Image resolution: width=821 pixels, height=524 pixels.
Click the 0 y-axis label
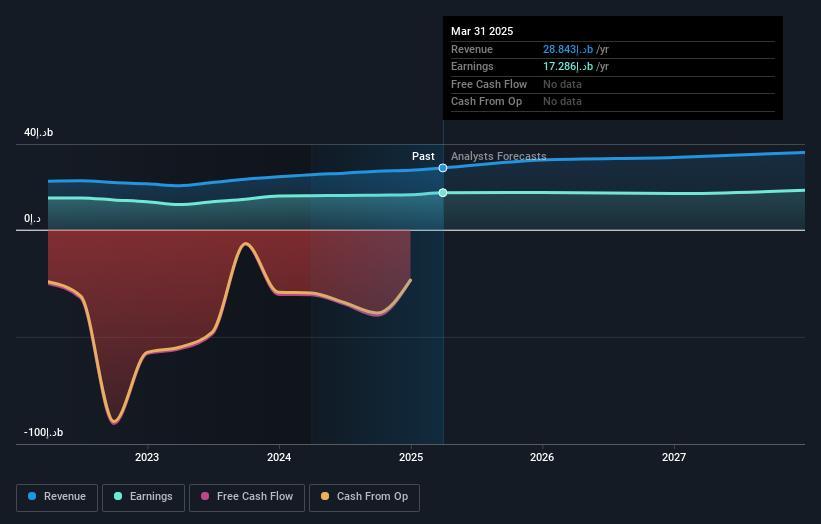[x=32, y=218]
